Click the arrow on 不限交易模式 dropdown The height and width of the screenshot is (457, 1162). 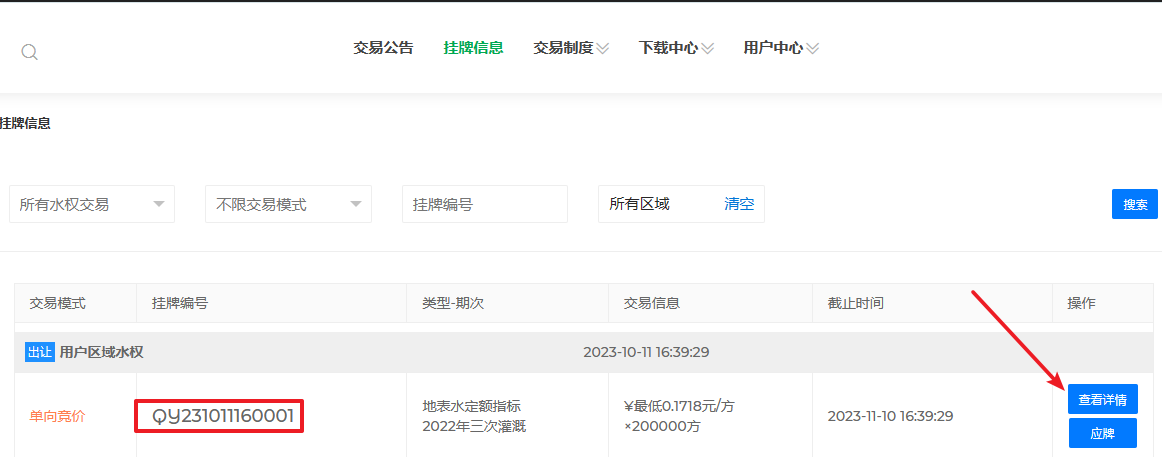[x=356, y=204]
